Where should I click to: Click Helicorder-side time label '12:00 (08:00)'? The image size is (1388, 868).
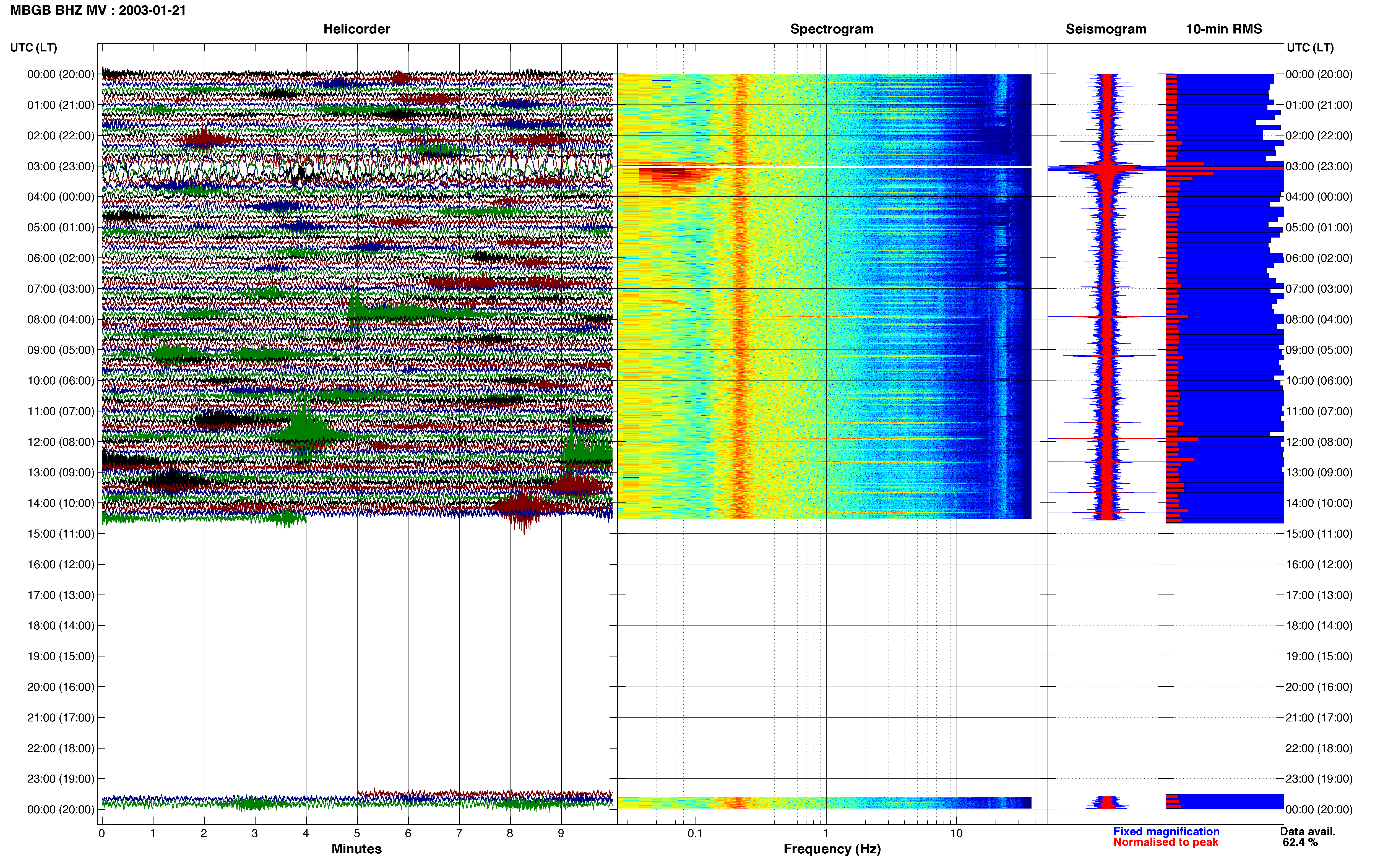[x=61, y=442]
